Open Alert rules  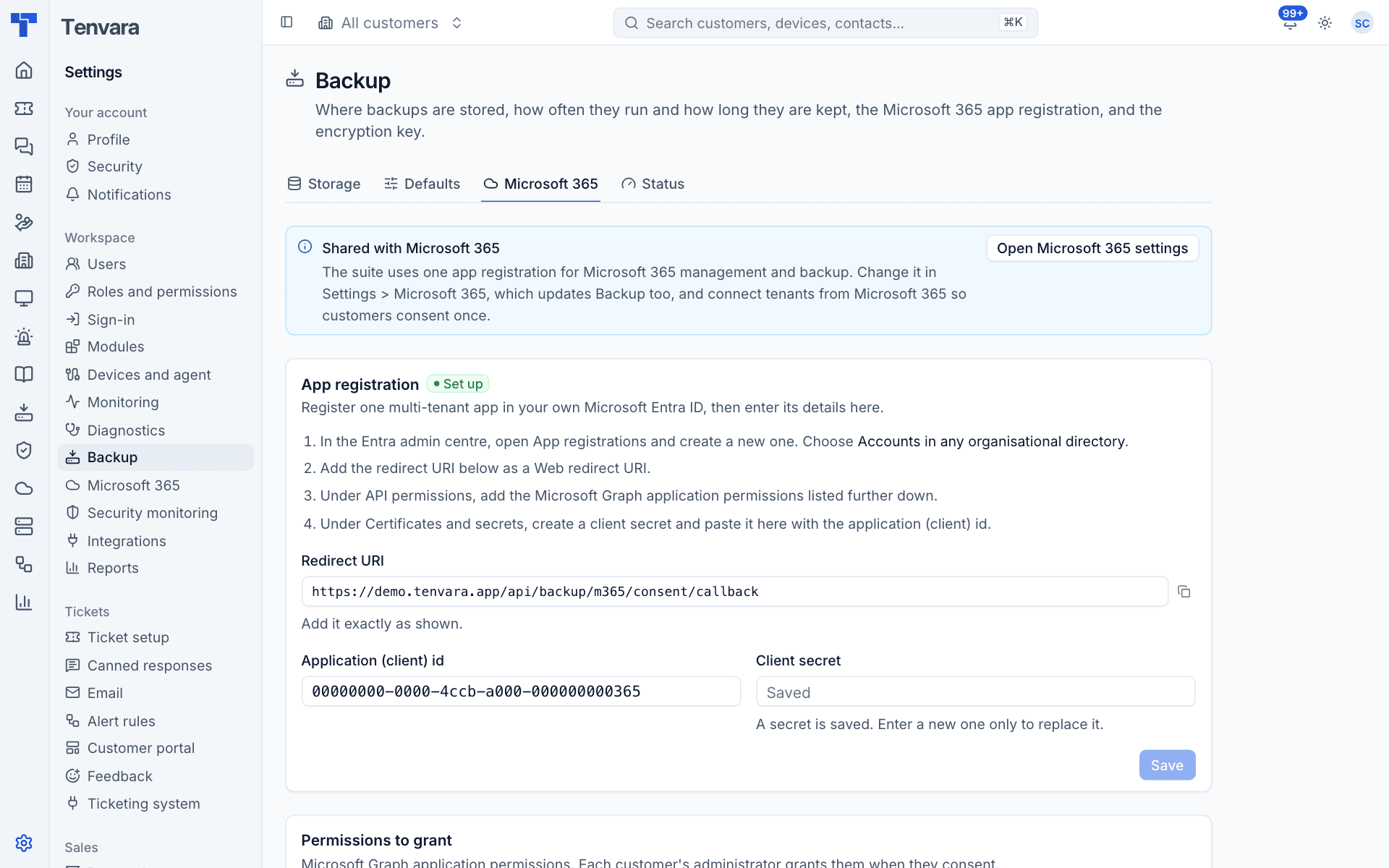click(x=156, y=721)
